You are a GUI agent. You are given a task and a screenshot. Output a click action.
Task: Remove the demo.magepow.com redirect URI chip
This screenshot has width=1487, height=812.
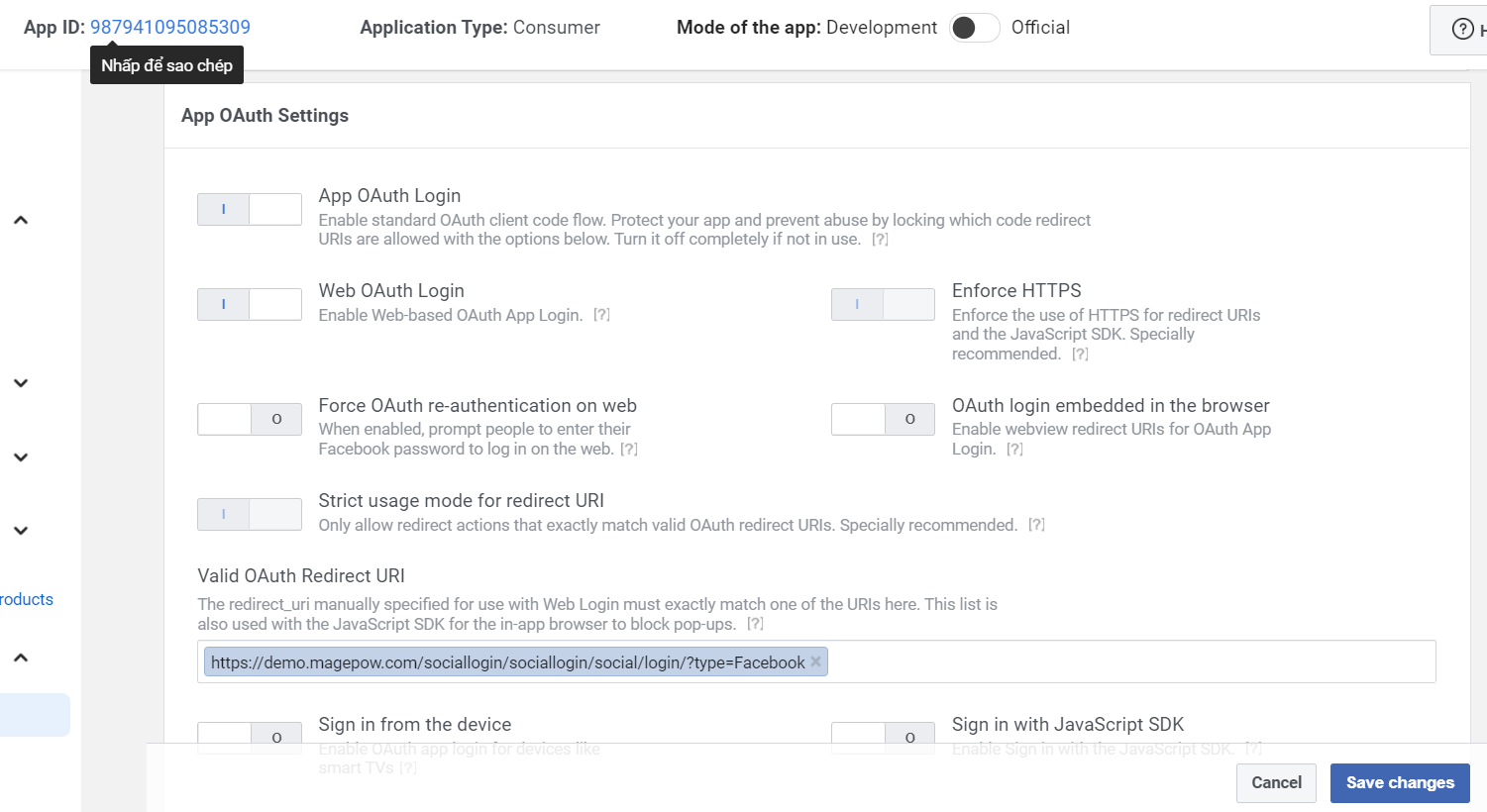(816, 661)
